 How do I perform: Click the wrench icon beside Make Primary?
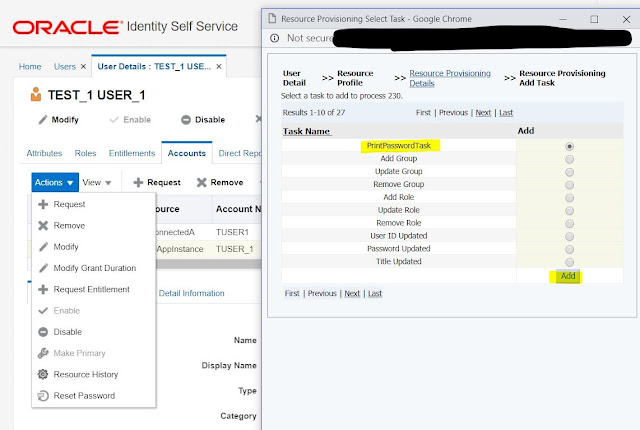[x=43, y=353]
